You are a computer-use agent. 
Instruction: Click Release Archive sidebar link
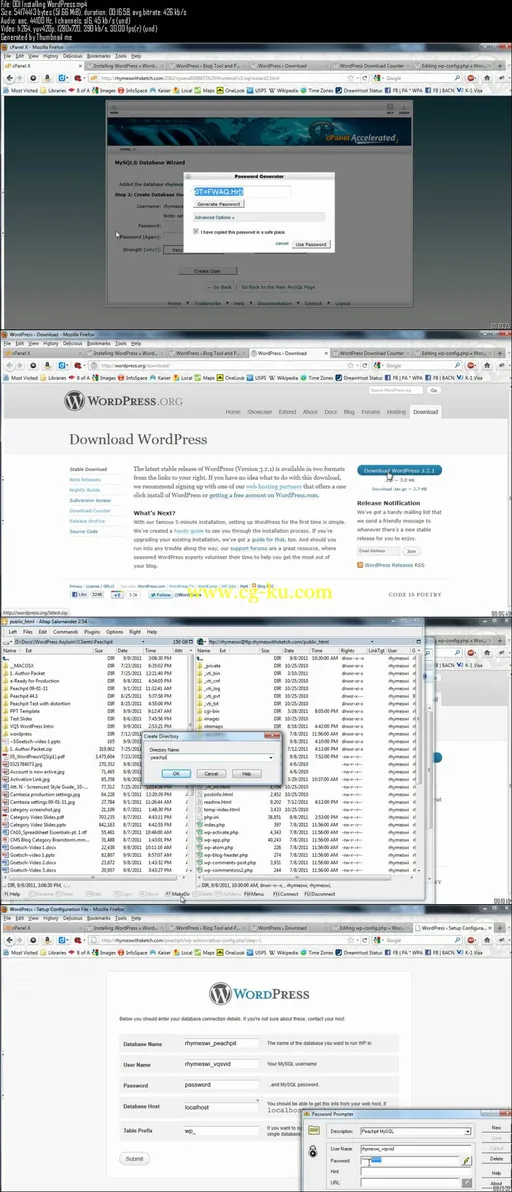[x=86, y=521]
